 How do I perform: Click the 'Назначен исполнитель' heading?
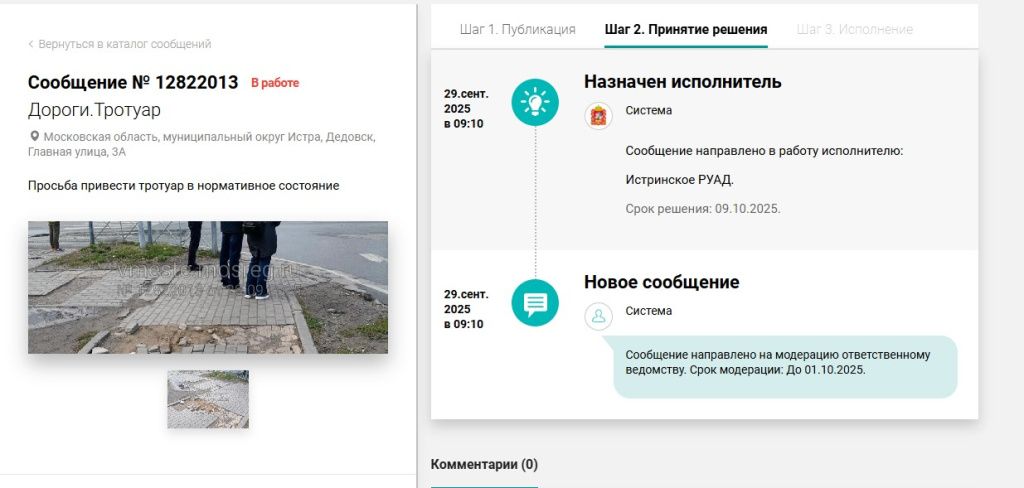682,82
